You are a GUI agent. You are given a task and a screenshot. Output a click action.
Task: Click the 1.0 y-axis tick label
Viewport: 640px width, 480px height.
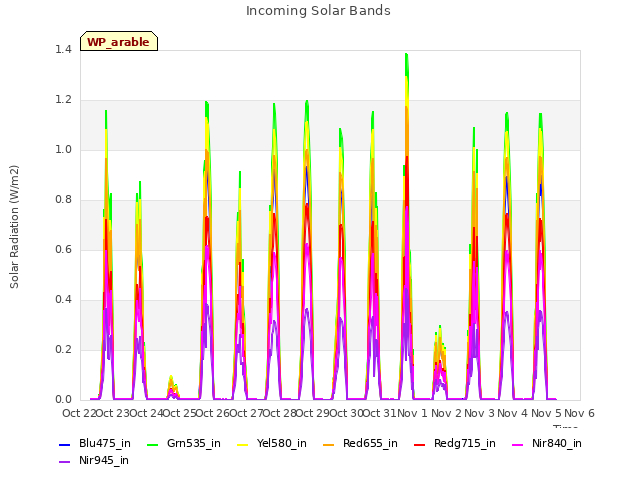[63, 150]
